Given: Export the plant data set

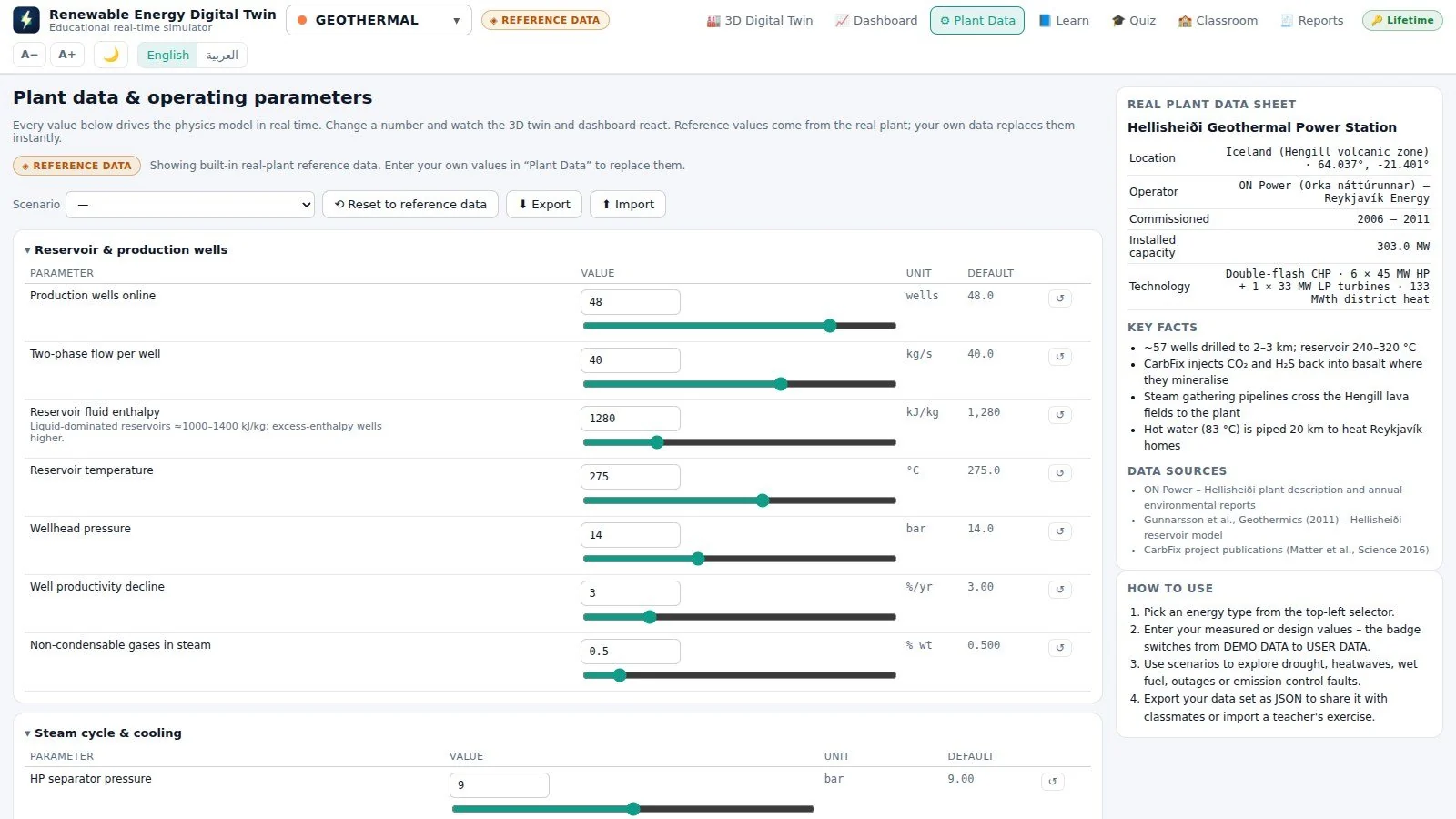Looking at the screenshot, I should click(x=544, y=205).
